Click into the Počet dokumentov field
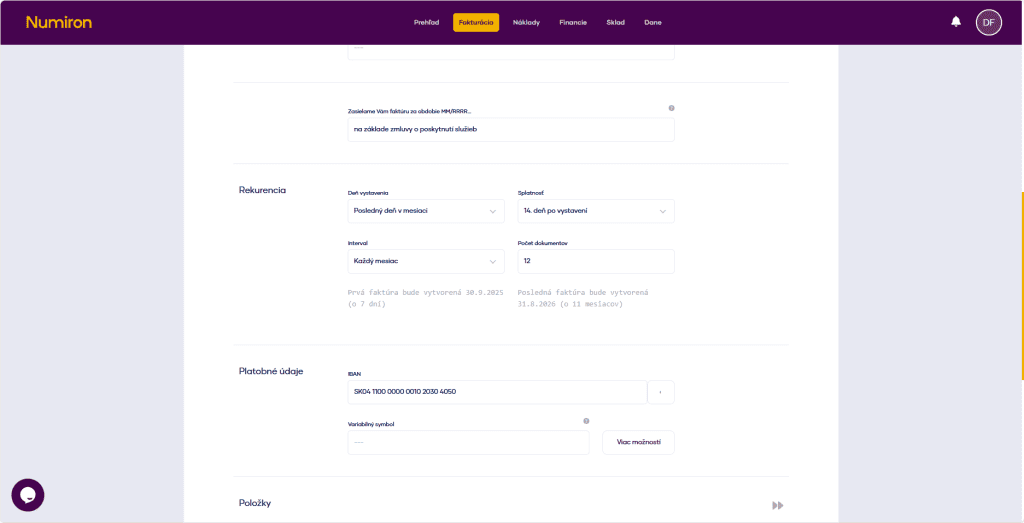 pos(595,261)
